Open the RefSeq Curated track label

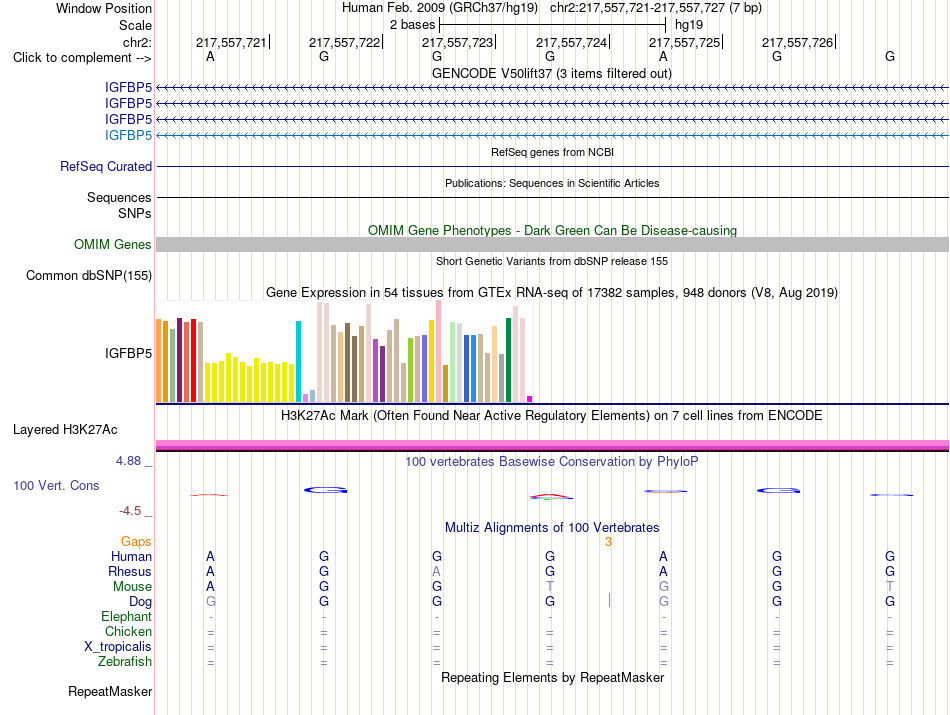click(x=105, y=167)
